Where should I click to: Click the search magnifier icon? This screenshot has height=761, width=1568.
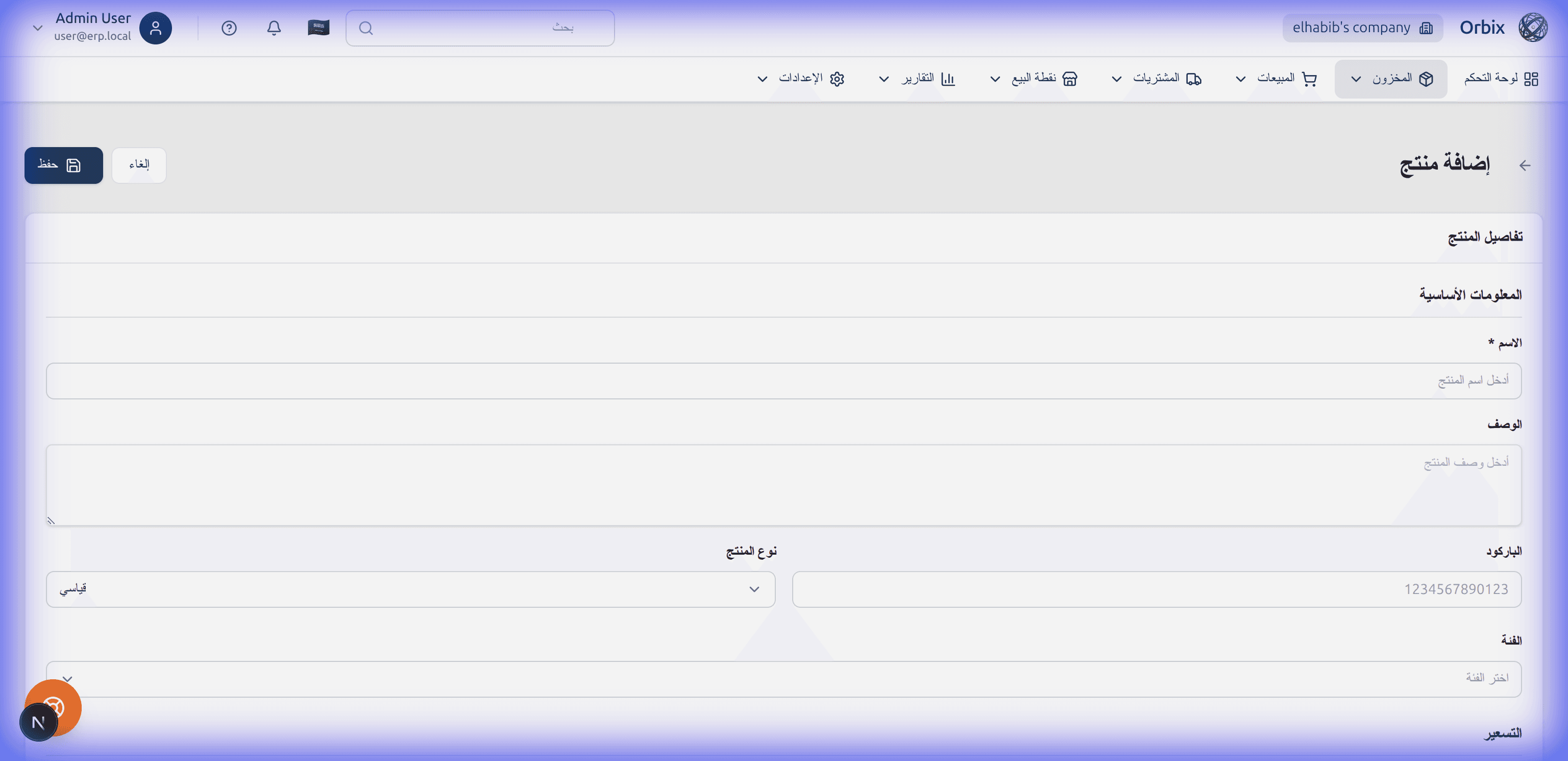coord(366,28)
